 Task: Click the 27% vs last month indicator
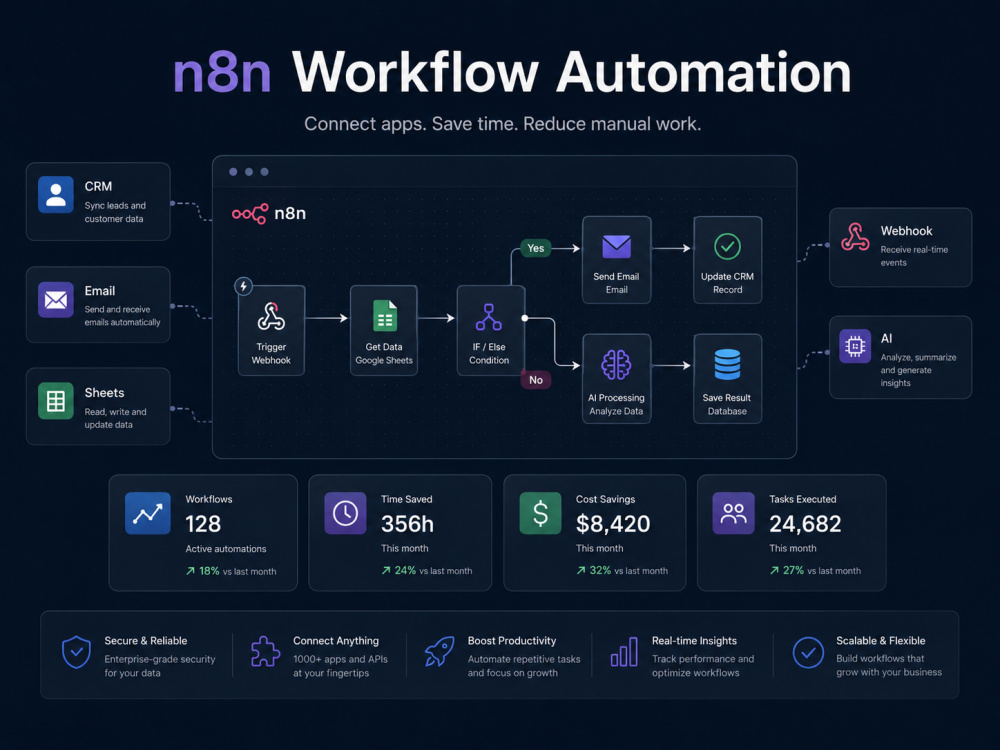click(815, 571)
